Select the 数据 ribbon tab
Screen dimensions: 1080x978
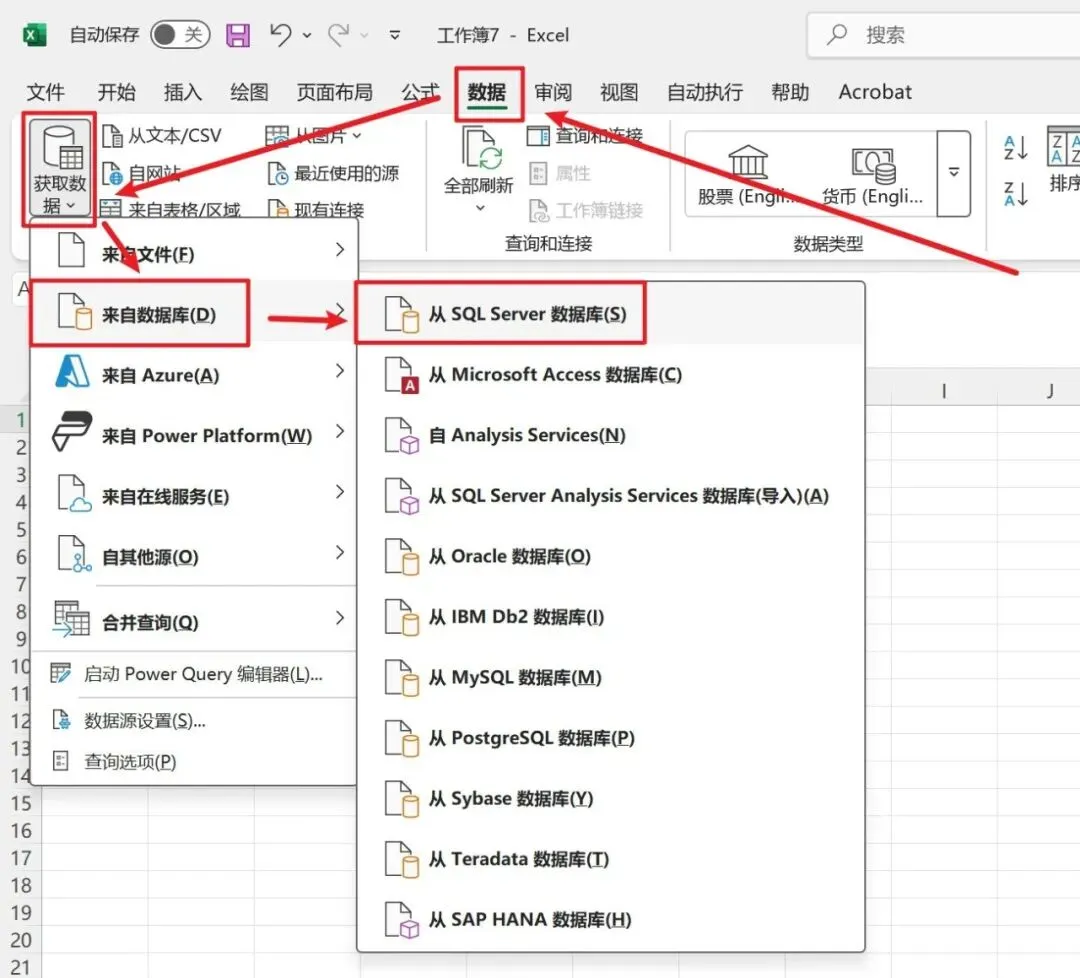[487, 92]
